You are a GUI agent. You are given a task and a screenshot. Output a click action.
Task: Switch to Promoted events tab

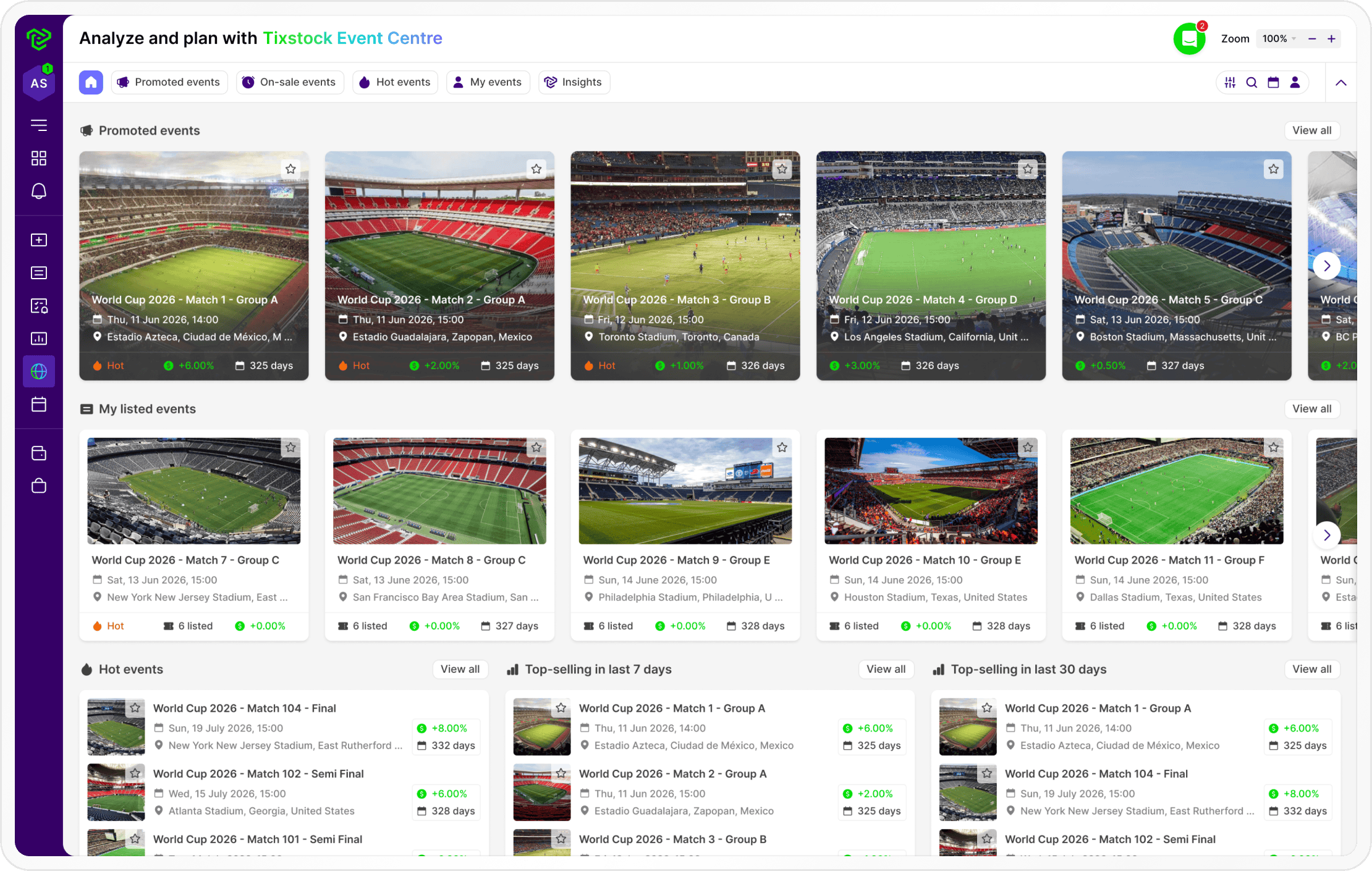pyautogui.click(x=169, y=82)
